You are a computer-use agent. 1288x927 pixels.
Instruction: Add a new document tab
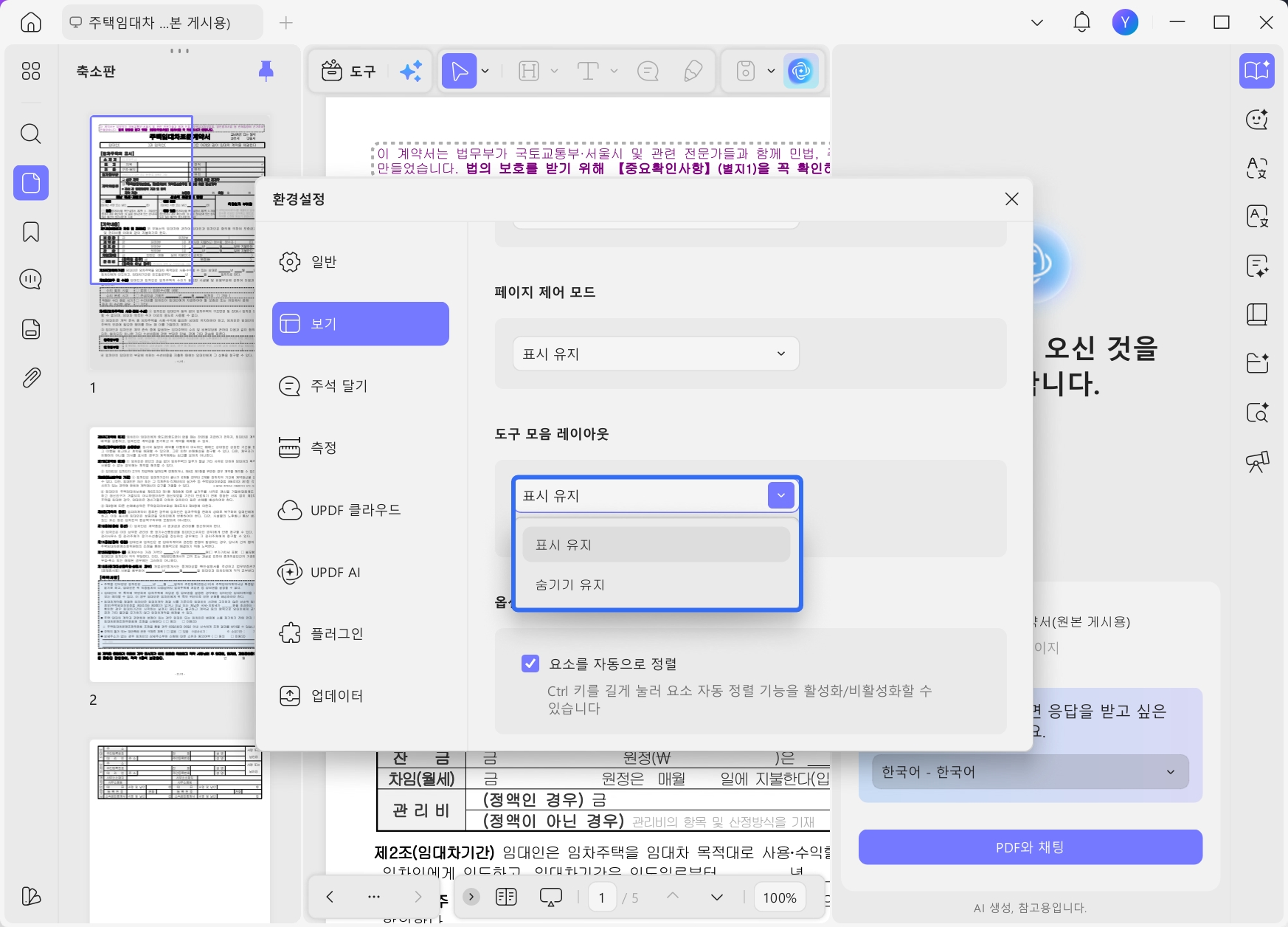[x=286, y=23]
